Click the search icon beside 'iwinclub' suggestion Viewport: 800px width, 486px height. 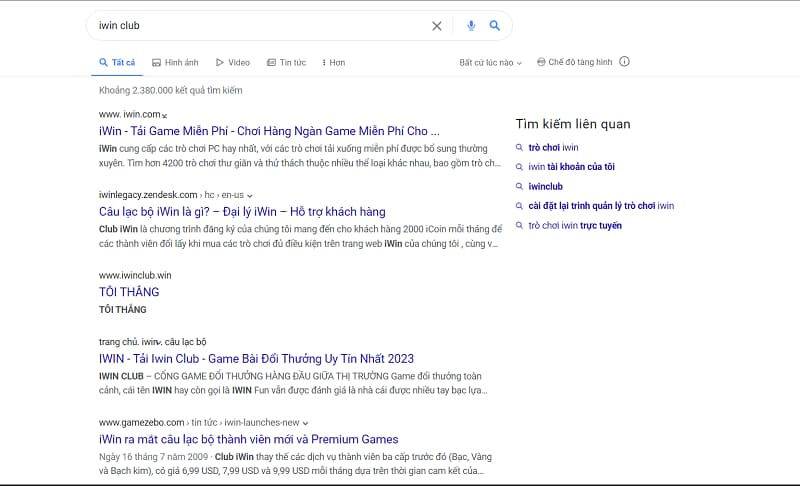[519, 186]
